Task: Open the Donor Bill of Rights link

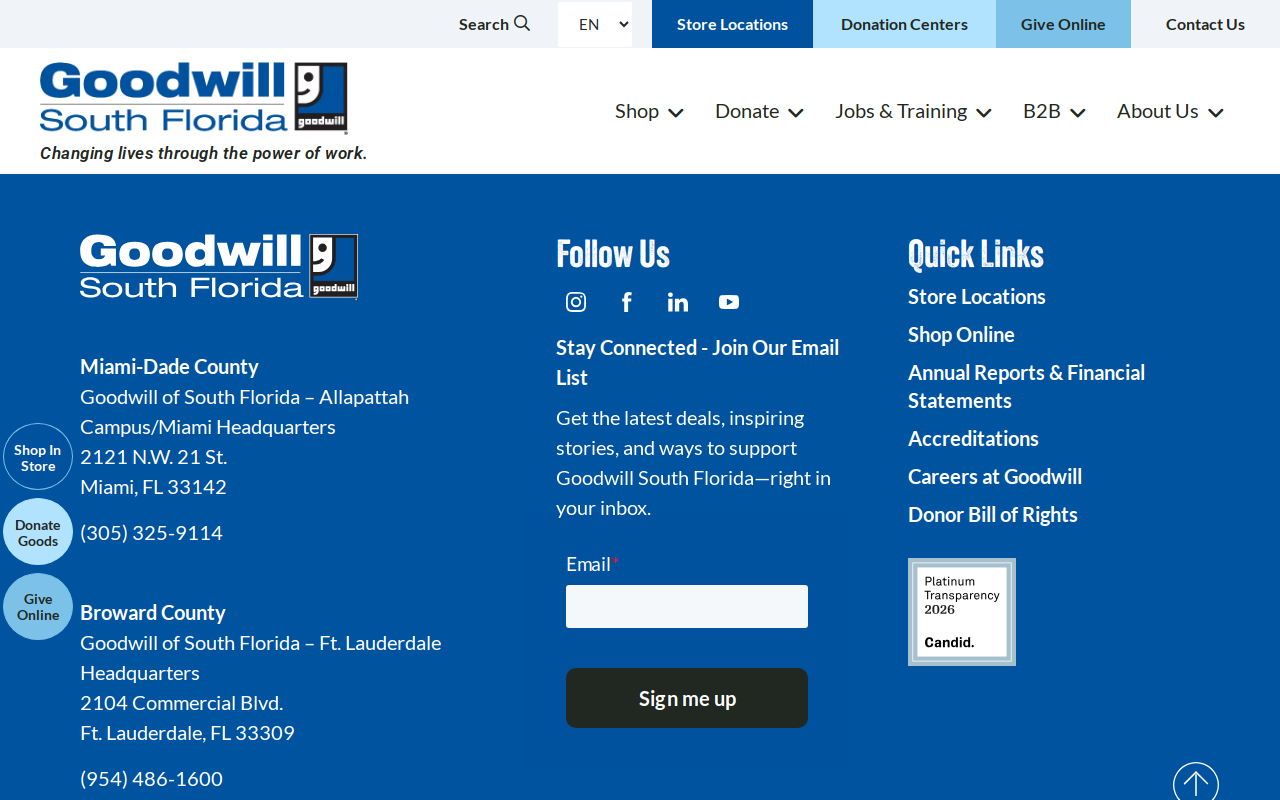Action: (993, 515)
